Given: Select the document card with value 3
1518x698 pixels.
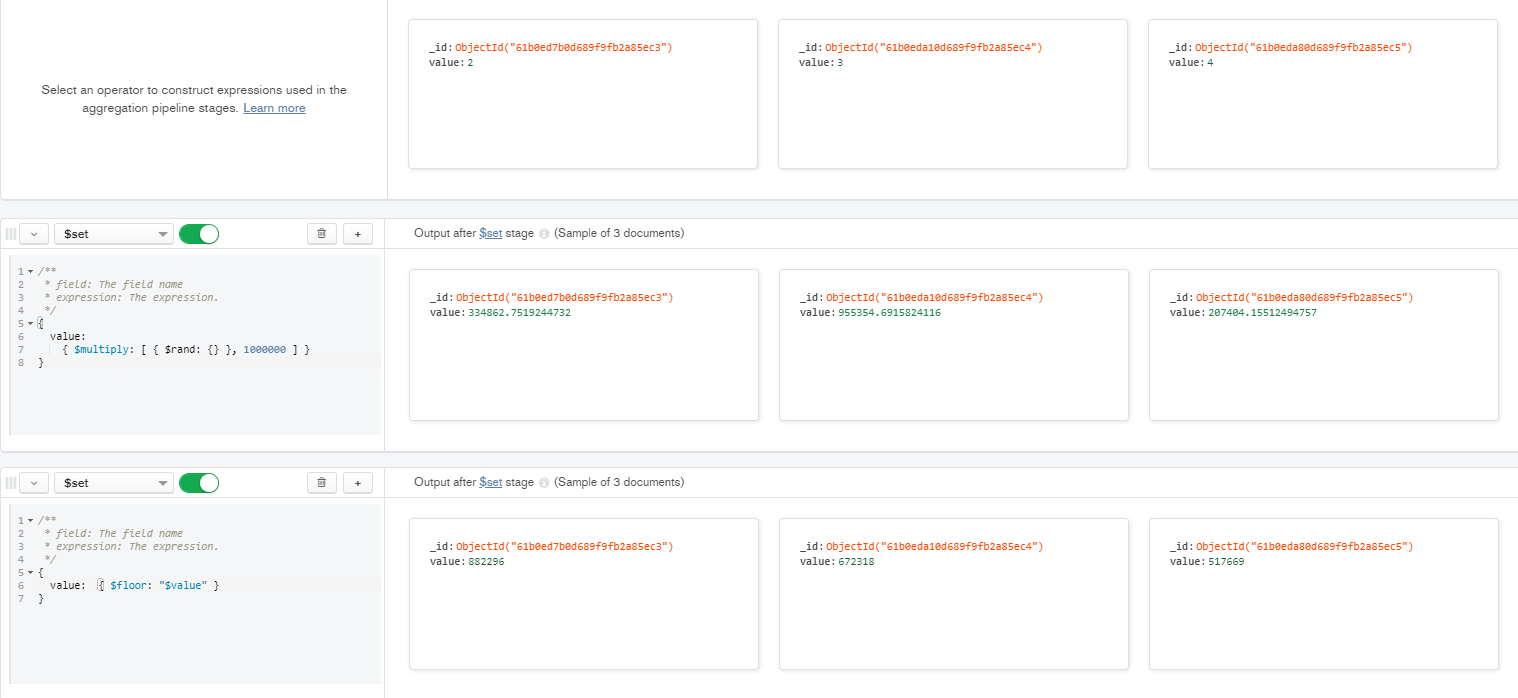Looking at the screenshot, I should pyautogui.click(x=953, y=94).
